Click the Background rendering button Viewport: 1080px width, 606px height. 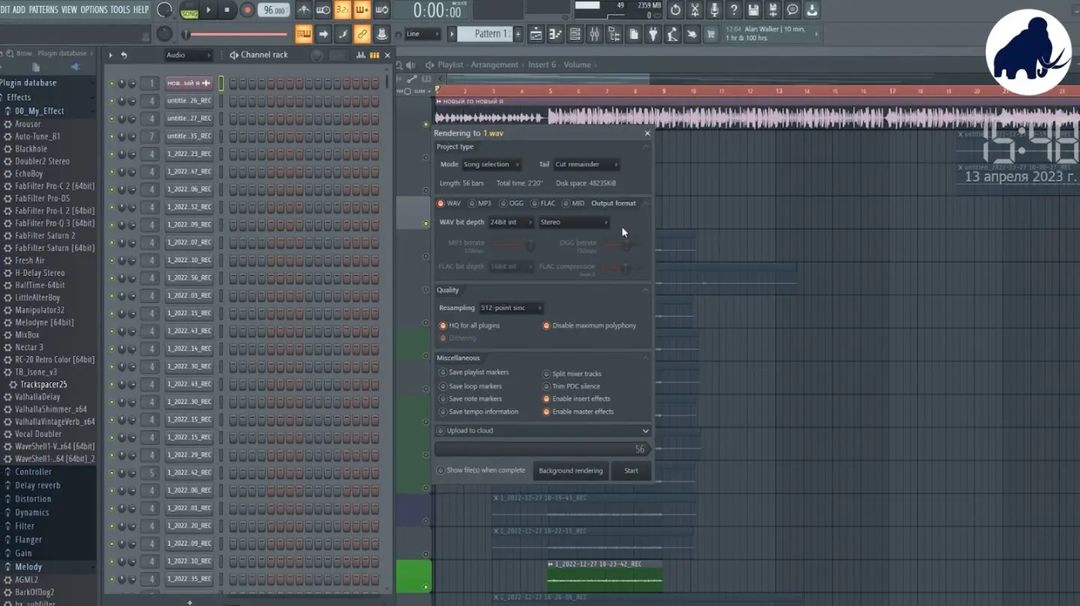click(570, 470)
